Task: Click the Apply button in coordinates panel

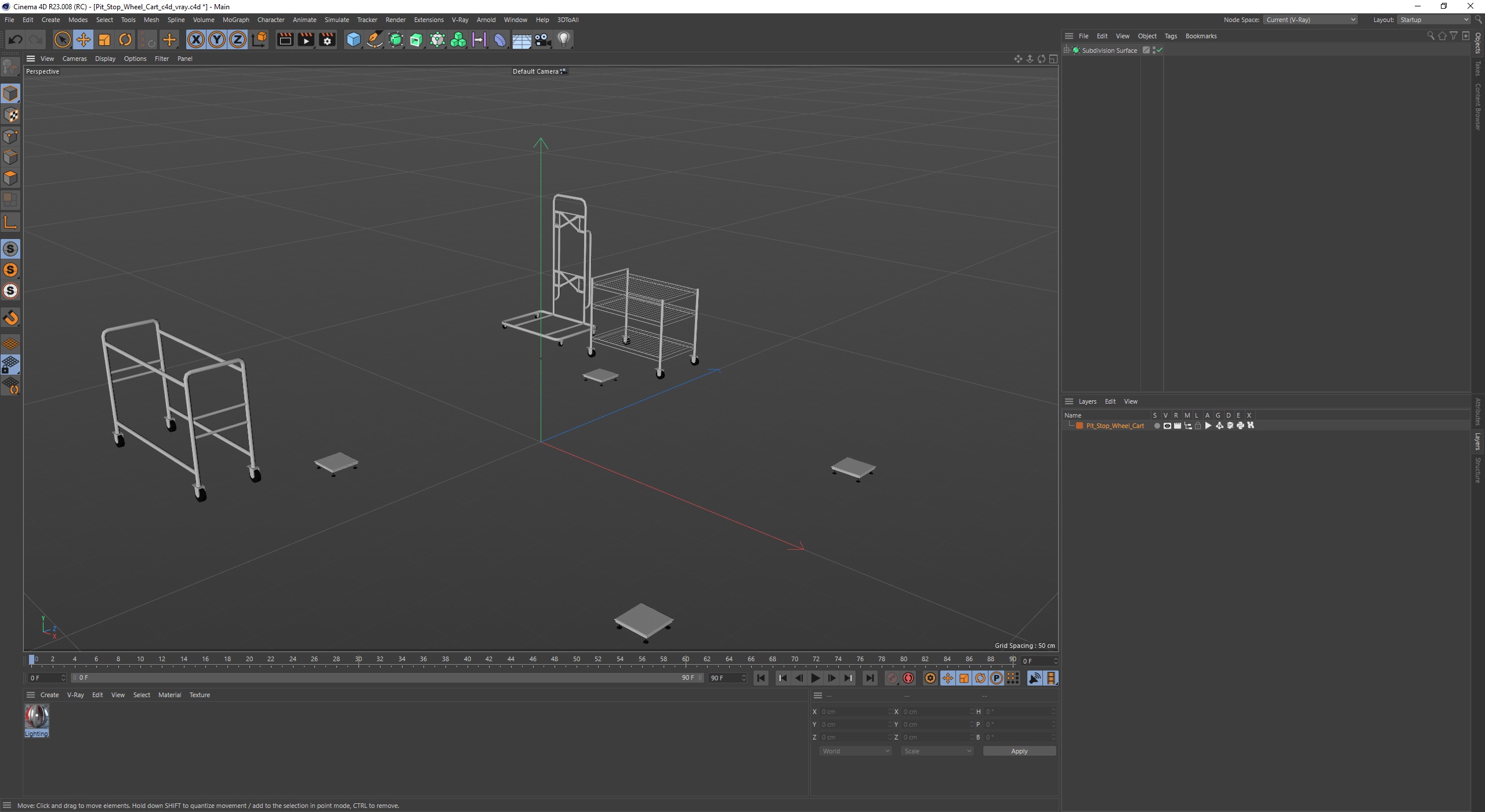Action: (x=1019, y=751)
